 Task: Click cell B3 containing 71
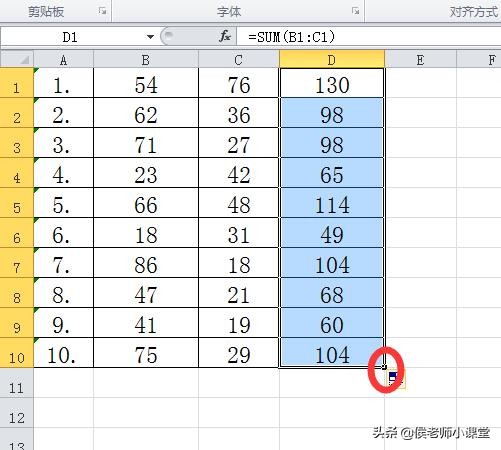[146, 143]
